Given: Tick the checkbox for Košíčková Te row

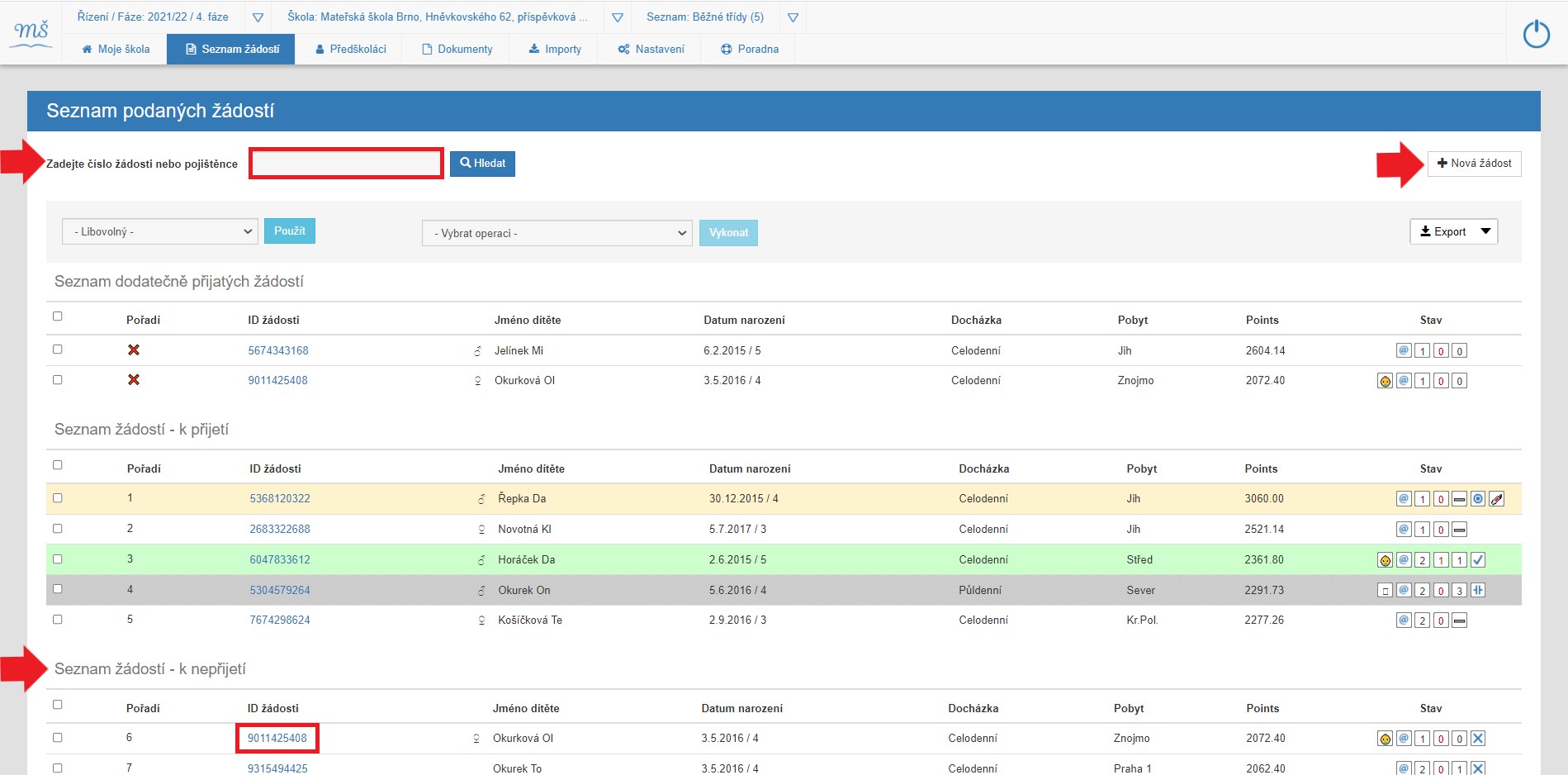Looking at the screenshot, I should click(58, 620).
